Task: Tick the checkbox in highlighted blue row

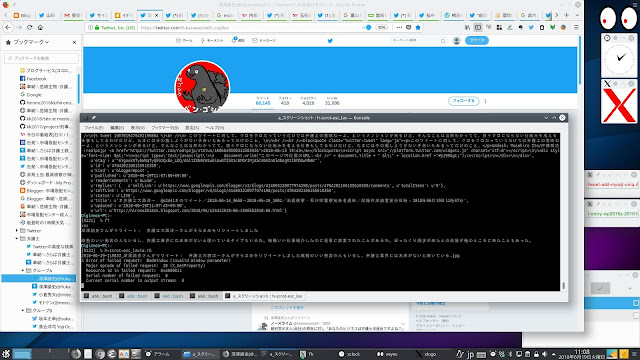Action: [x=636, y=303]
